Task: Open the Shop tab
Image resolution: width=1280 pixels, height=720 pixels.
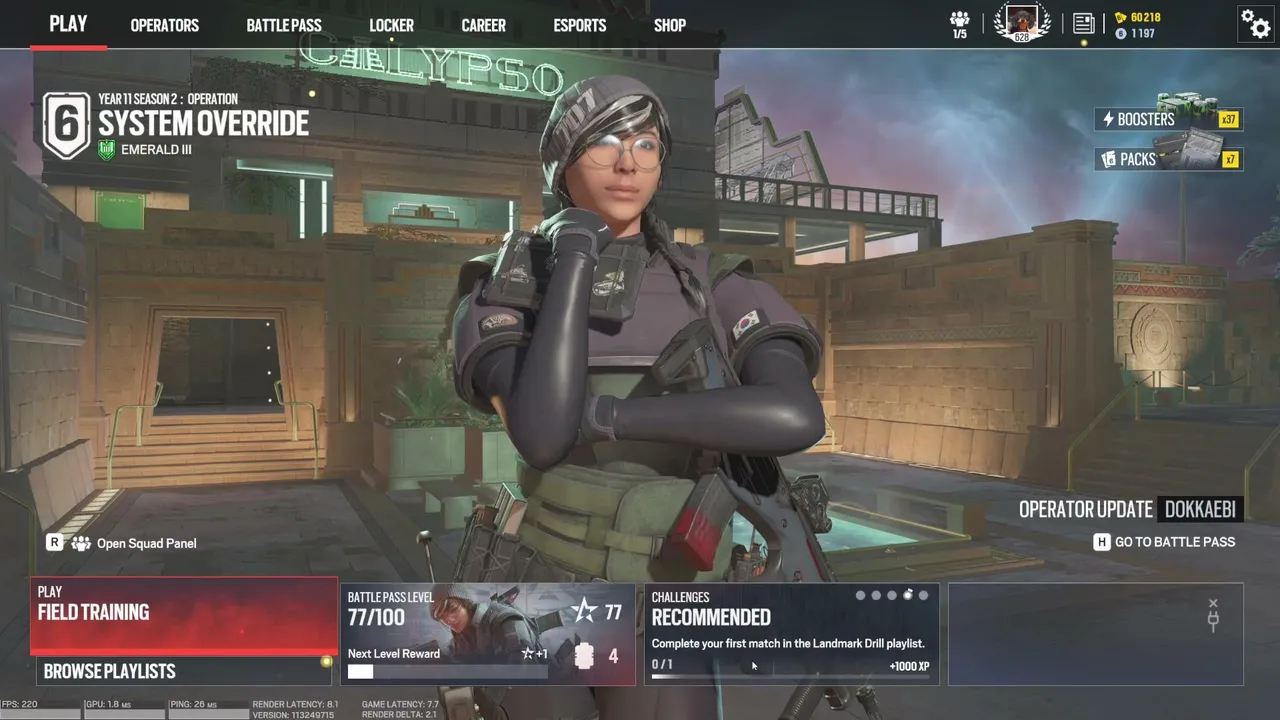Action: coord(670,25)
